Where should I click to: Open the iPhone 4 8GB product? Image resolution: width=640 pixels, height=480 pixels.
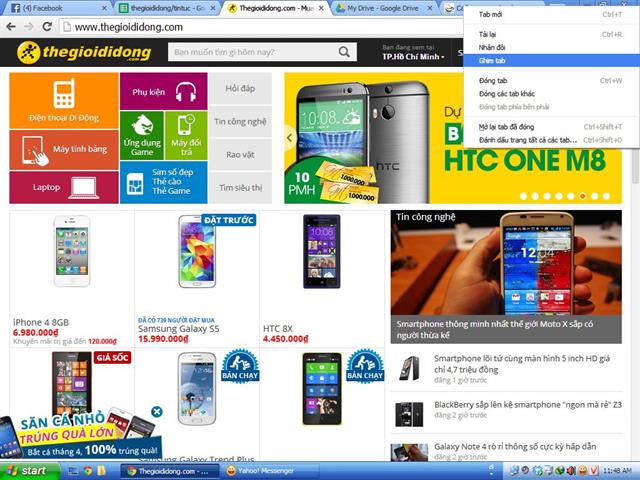(x=72, y=278)
